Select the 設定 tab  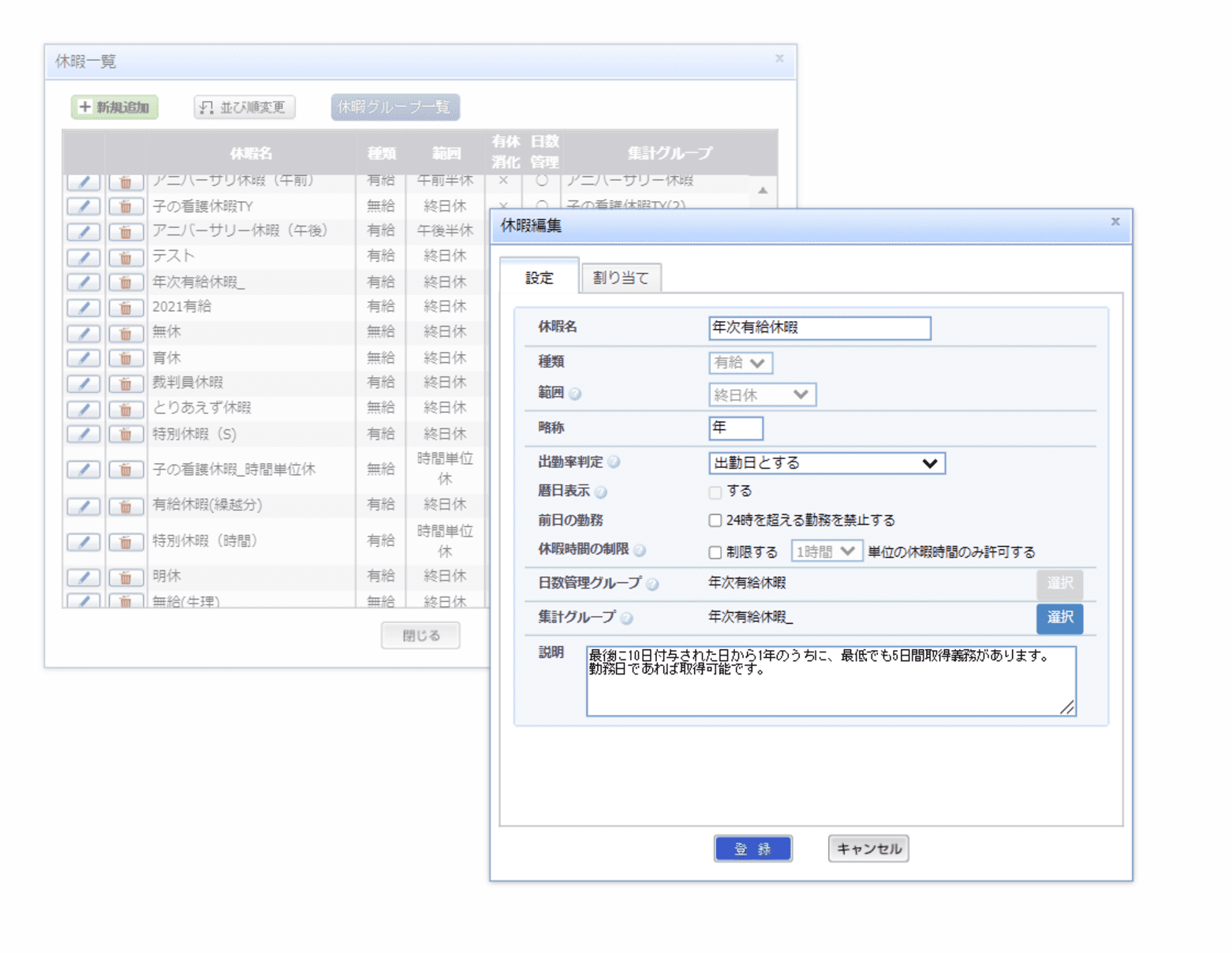pos(539,277)
